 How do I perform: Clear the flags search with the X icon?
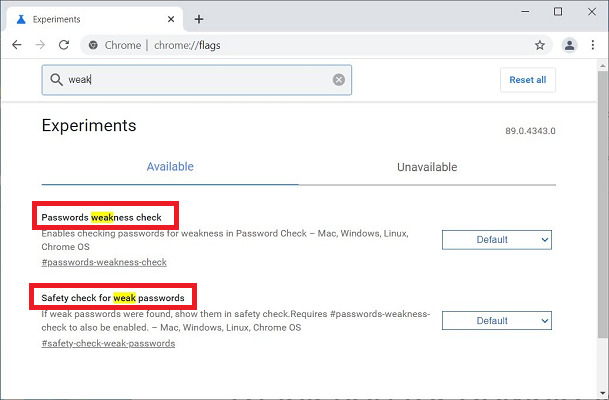(339, 80)
